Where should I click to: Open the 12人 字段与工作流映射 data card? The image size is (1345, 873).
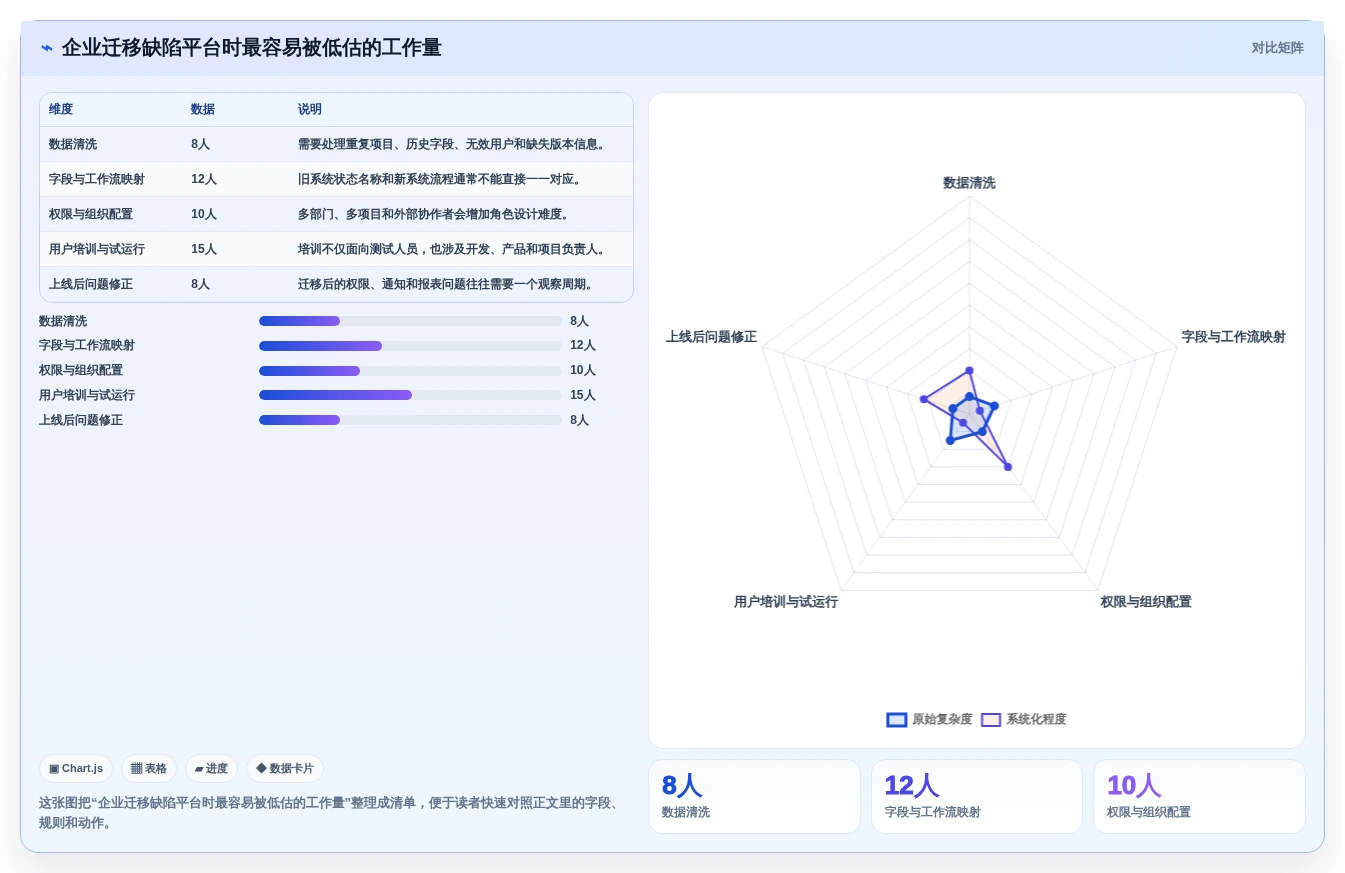pyautogui.click(x=976, y=796)
